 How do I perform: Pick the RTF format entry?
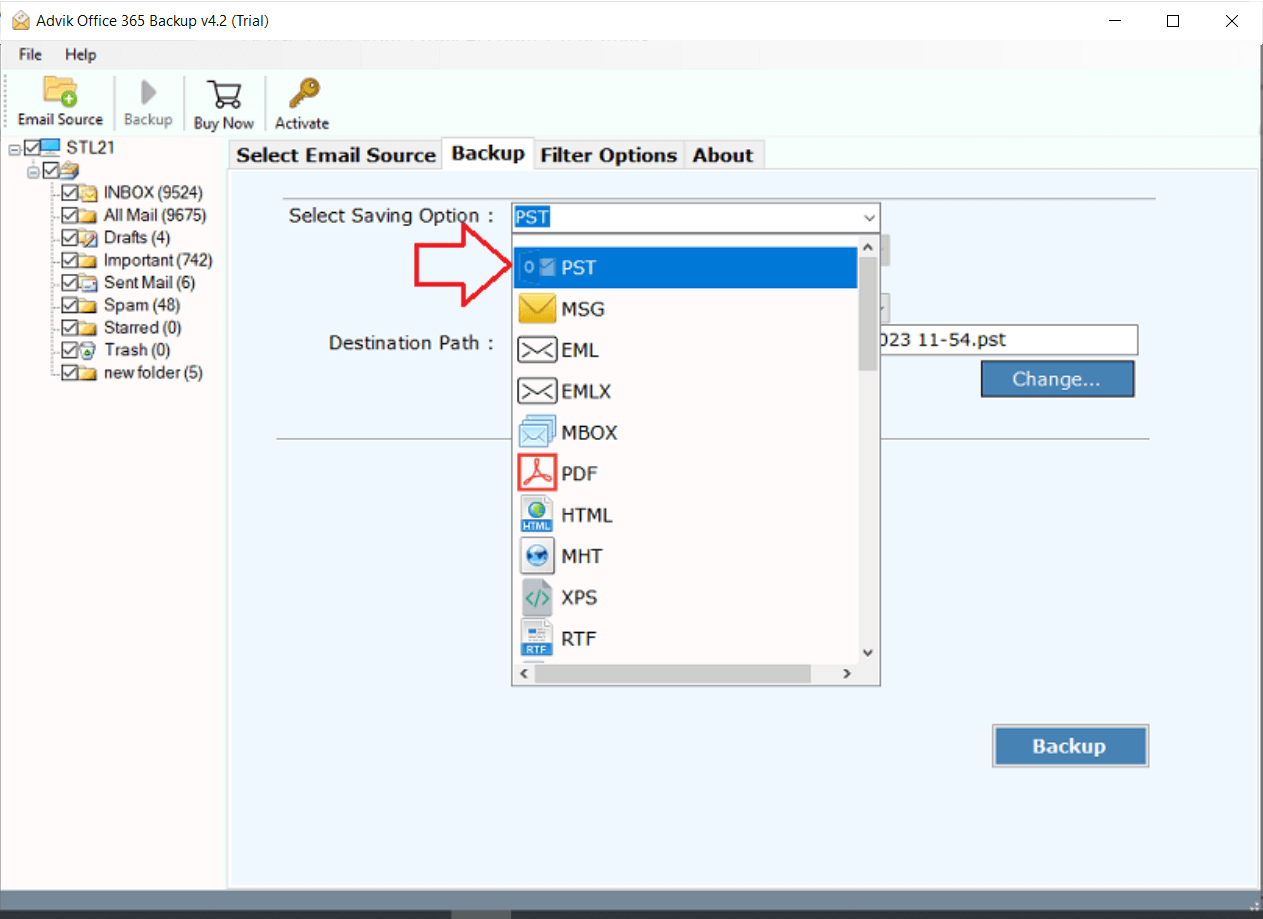[x=686, y=638]
